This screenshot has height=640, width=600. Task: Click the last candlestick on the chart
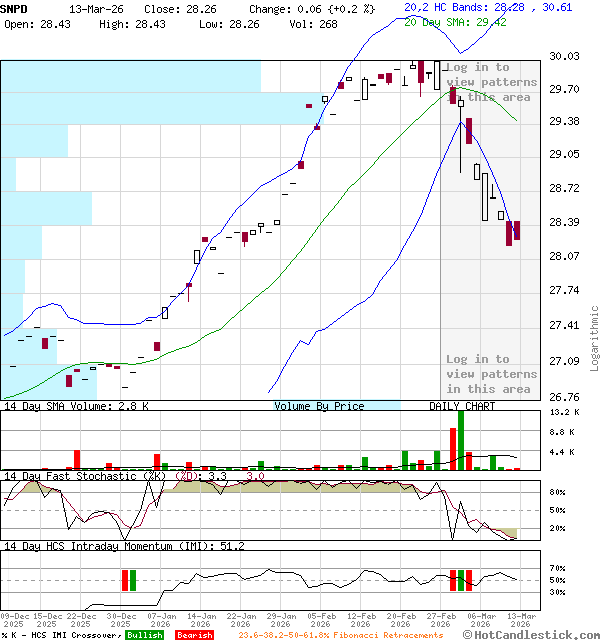pos(516,231)
